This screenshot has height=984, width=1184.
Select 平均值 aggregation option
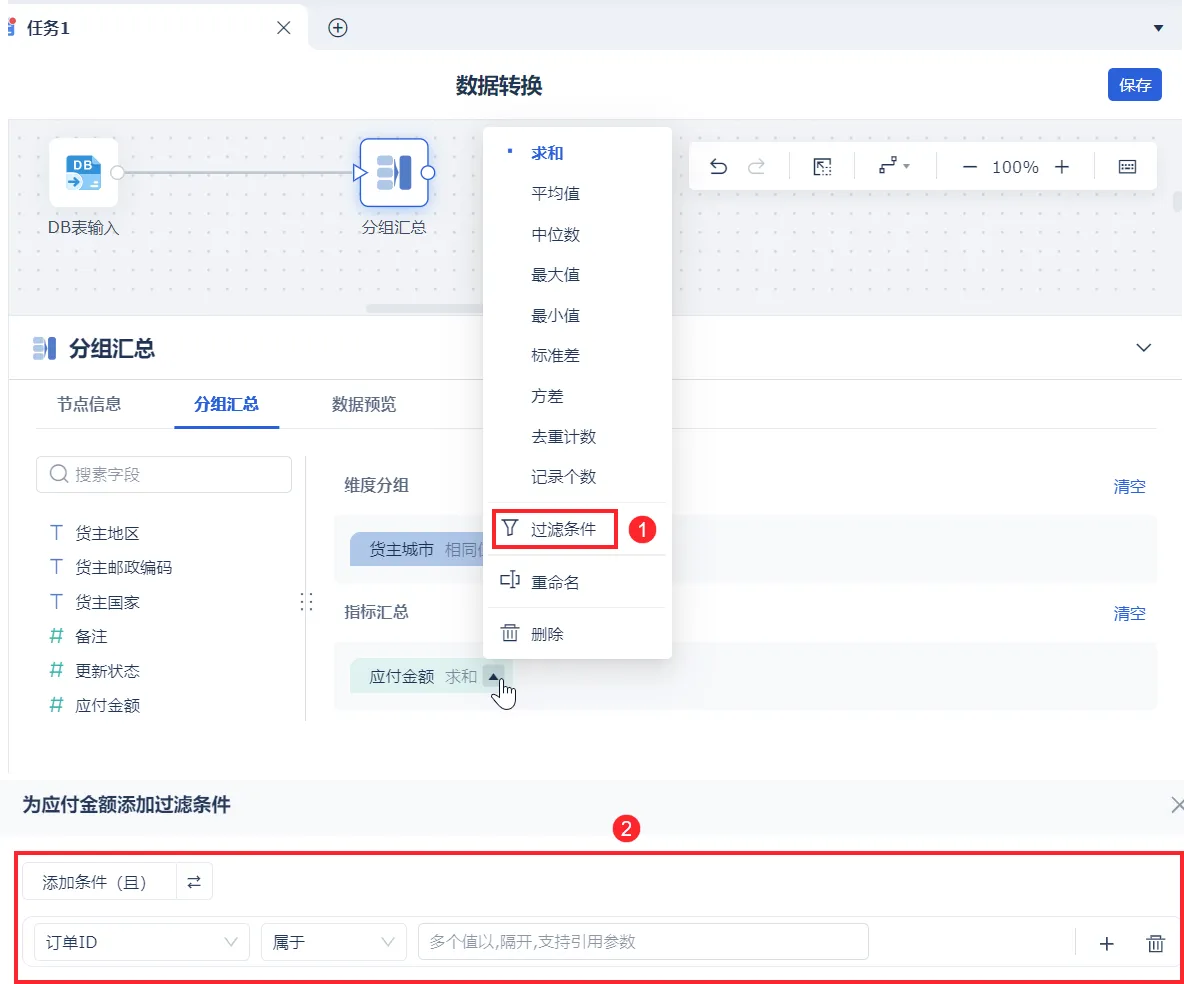pos(555,193)
